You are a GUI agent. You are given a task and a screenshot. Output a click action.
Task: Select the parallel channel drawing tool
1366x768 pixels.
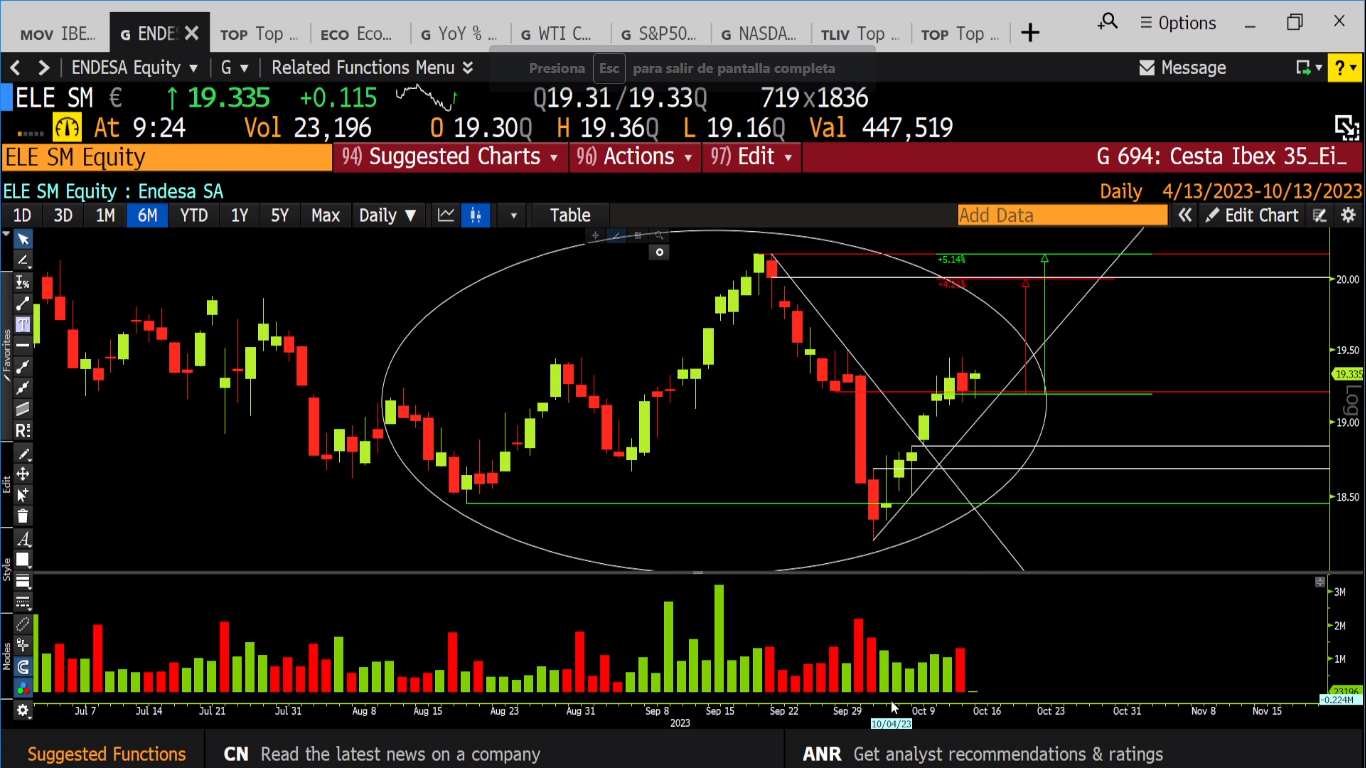(22, 409)
